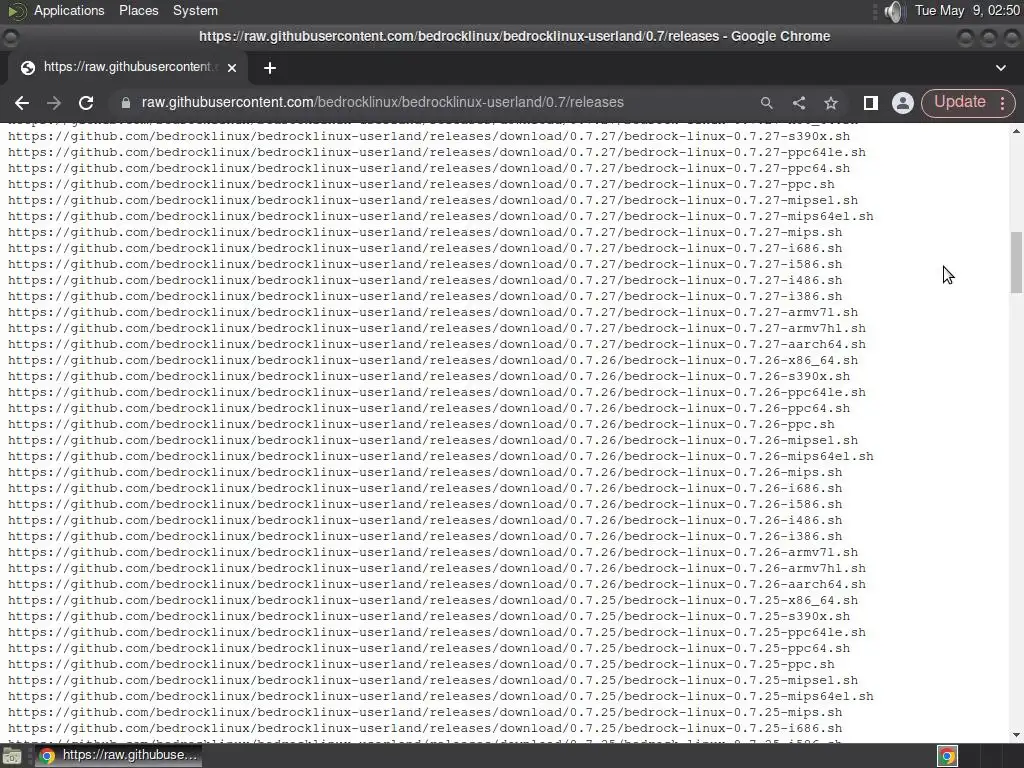Open a new tab with the plus button

tap(270, 68)
